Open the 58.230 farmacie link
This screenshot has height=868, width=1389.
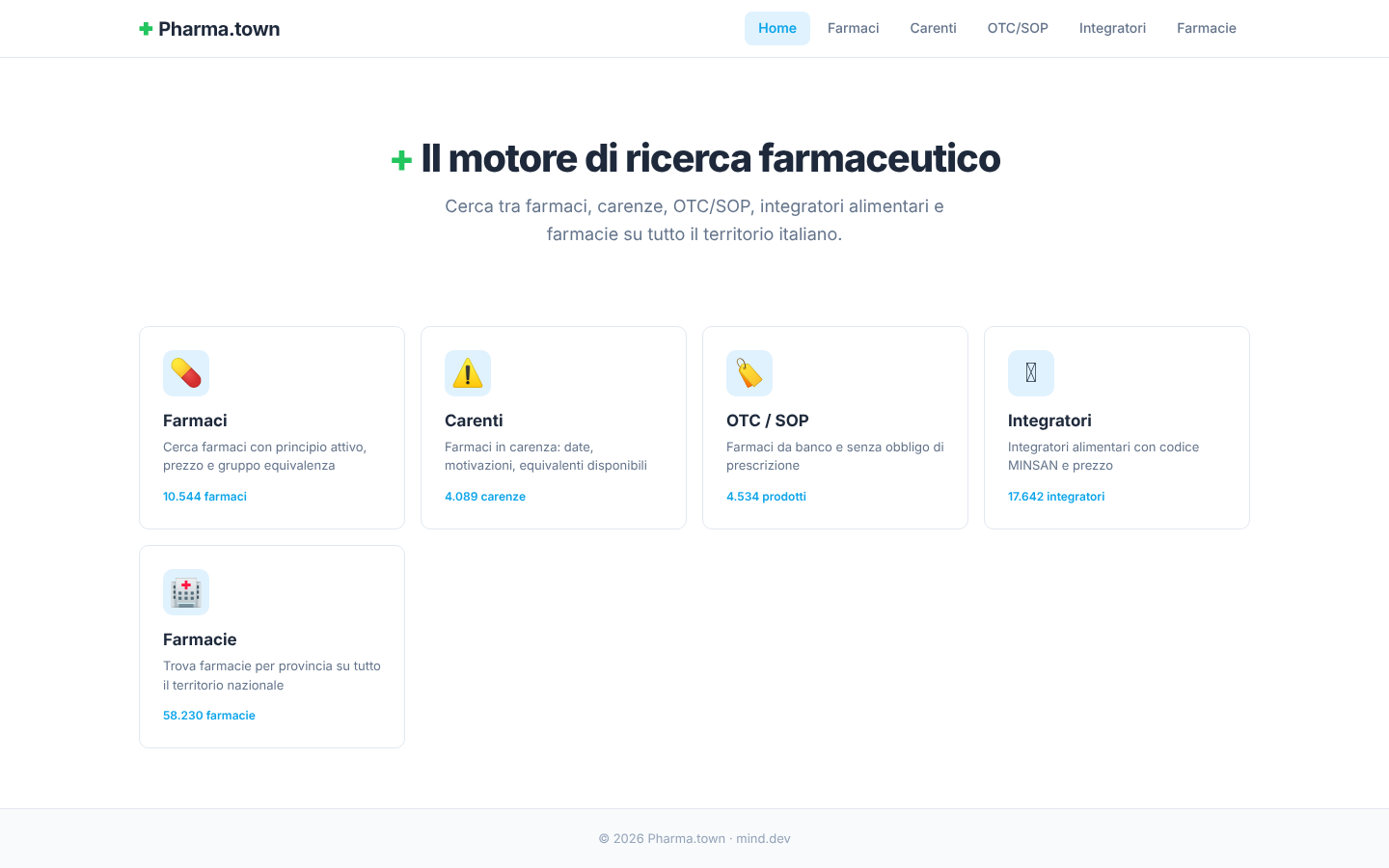[209, 716]
